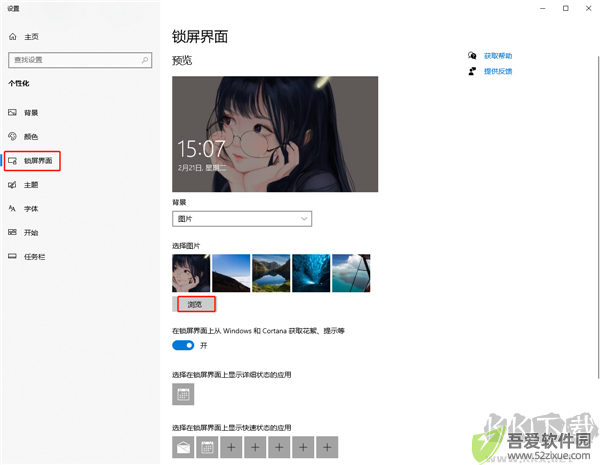Click the detailed status calendar app icon

183,394
